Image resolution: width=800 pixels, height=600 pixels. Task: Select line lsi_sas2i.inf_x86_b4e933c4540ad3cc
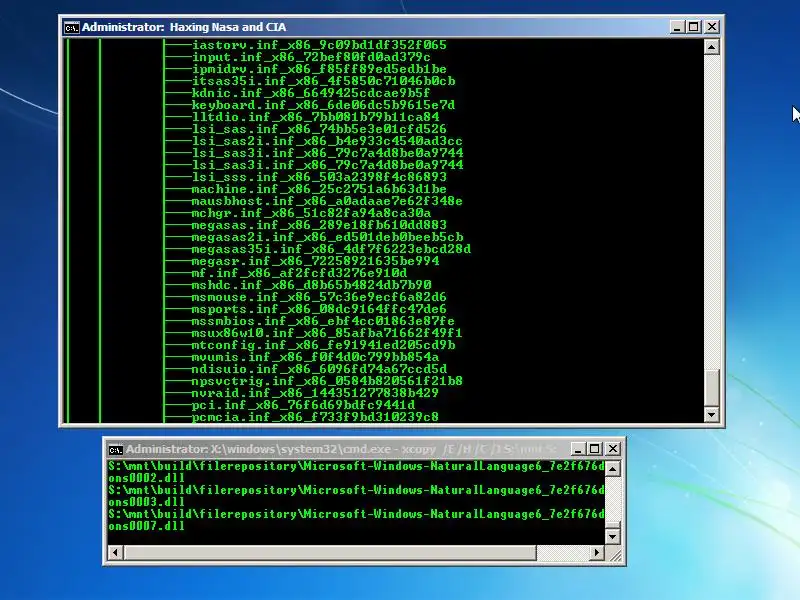coord(327,141)
